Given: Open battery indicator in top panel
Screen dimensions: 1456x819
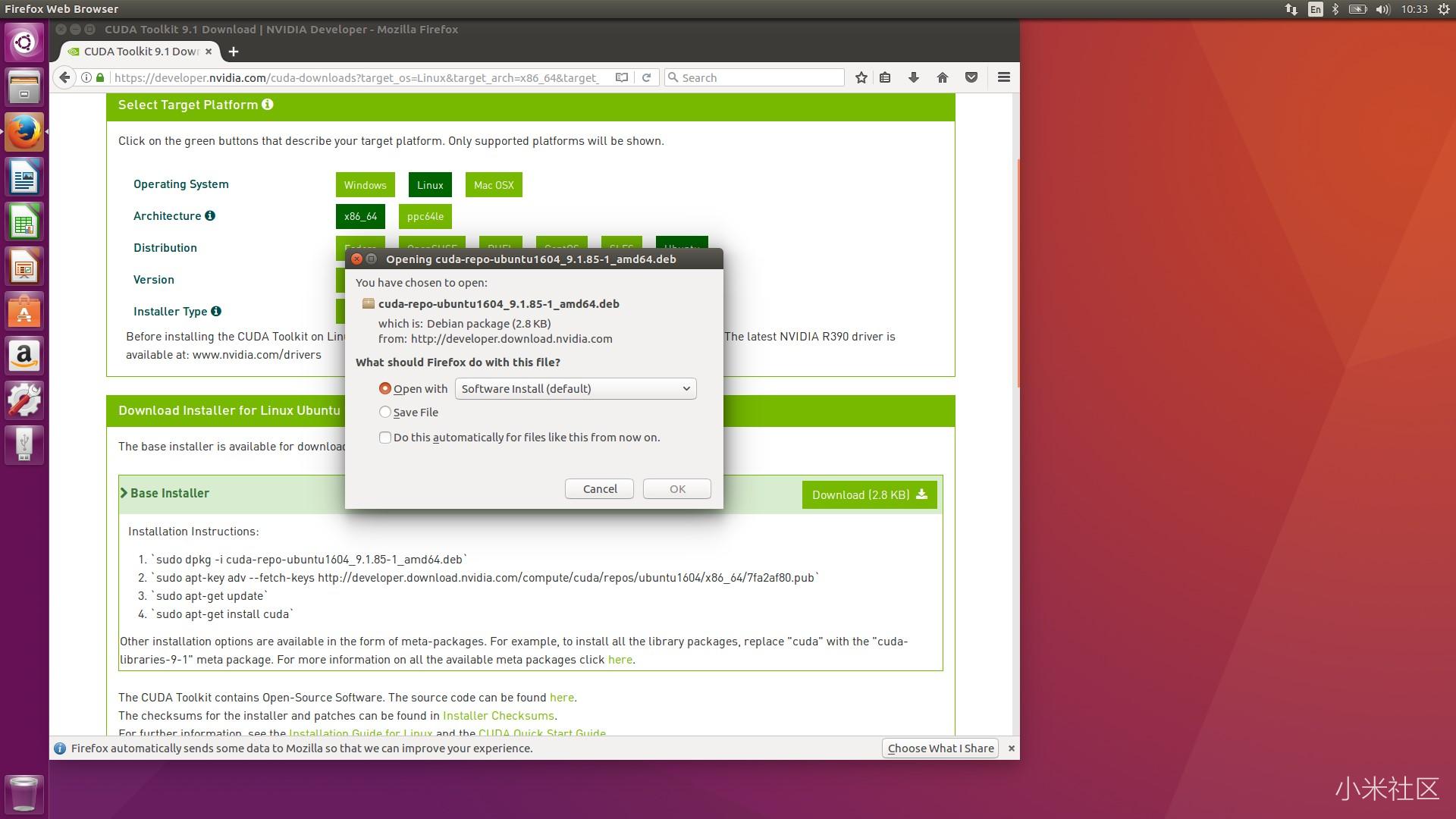Looking at the screenshot, I should point(1357,9).
